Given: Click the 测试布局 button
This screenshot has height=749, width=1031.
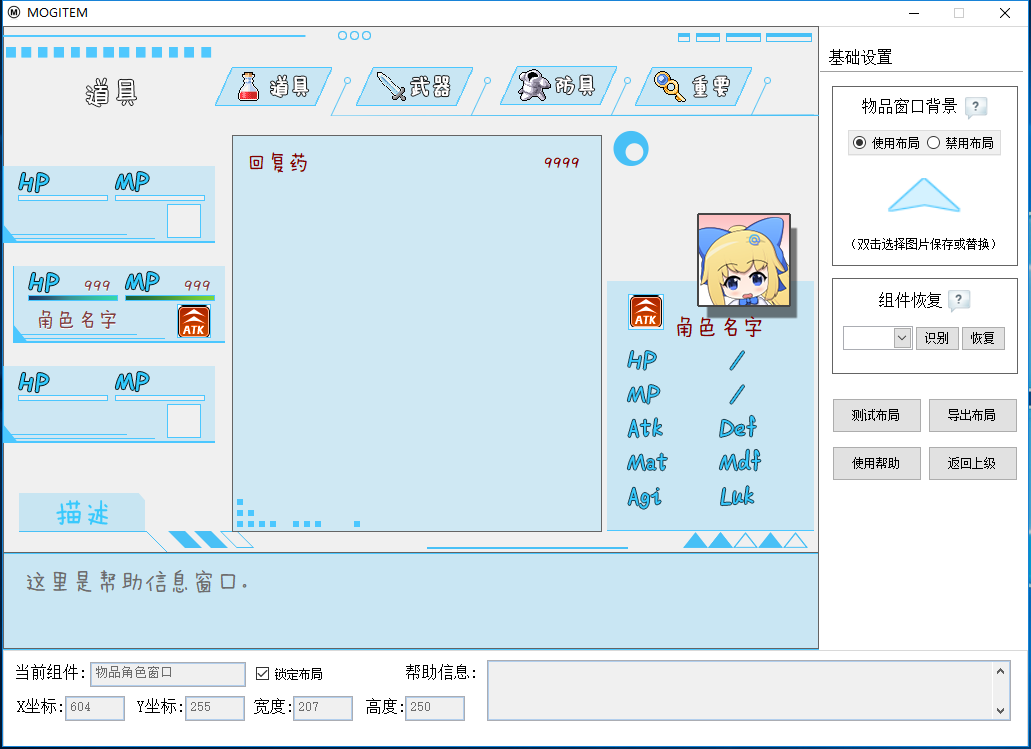Looking at the screenshot, I should (x=876, y=416).
